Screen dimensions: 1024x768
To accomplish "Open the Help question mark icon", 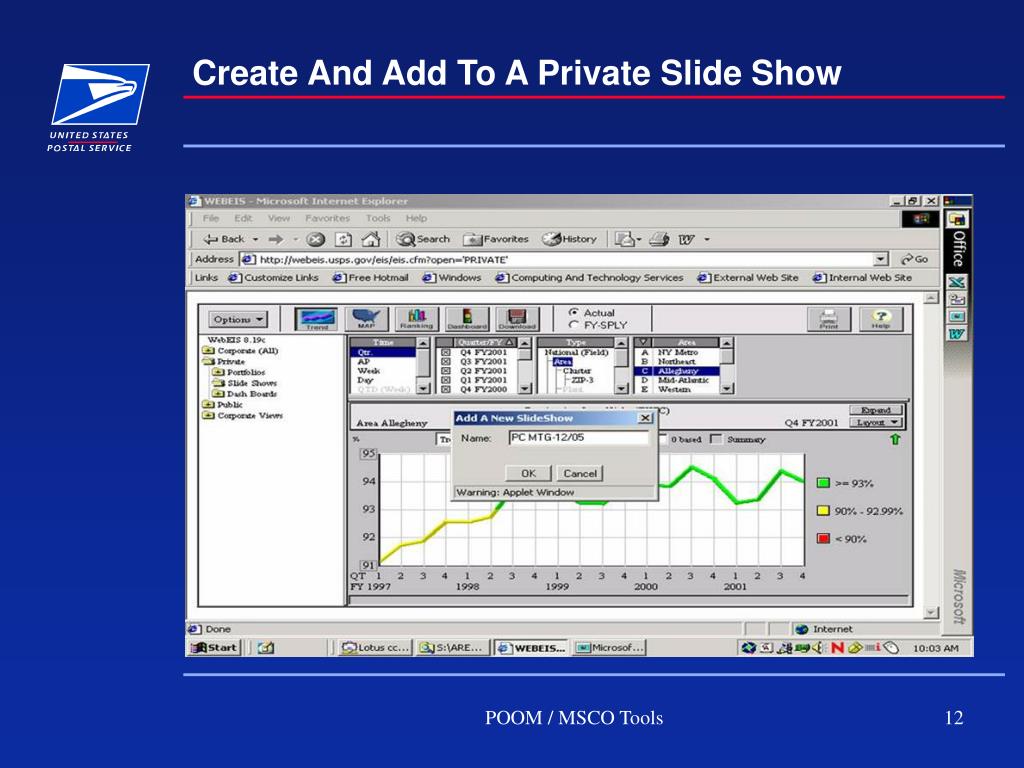I will coord(880,319).
